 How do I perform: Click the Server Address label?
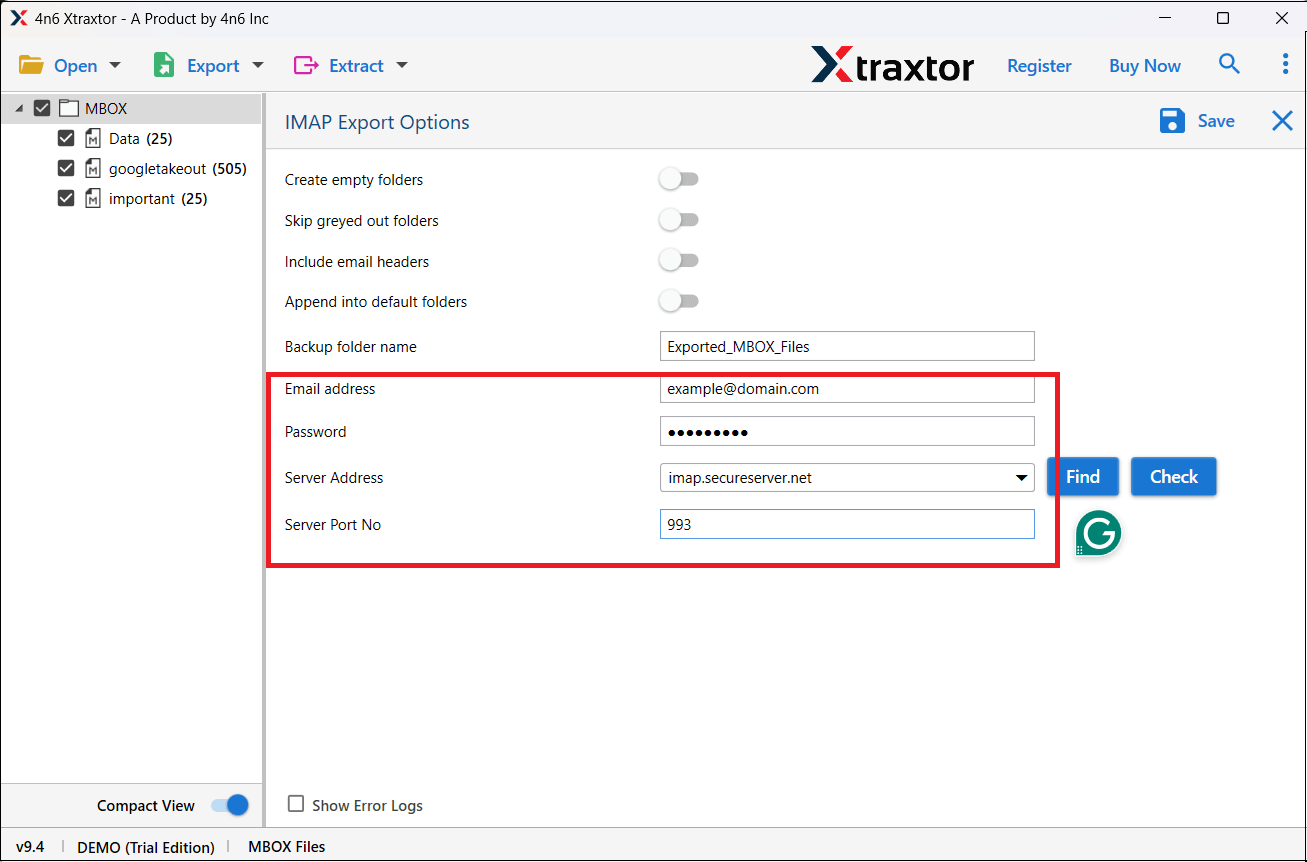coord(334,478)
